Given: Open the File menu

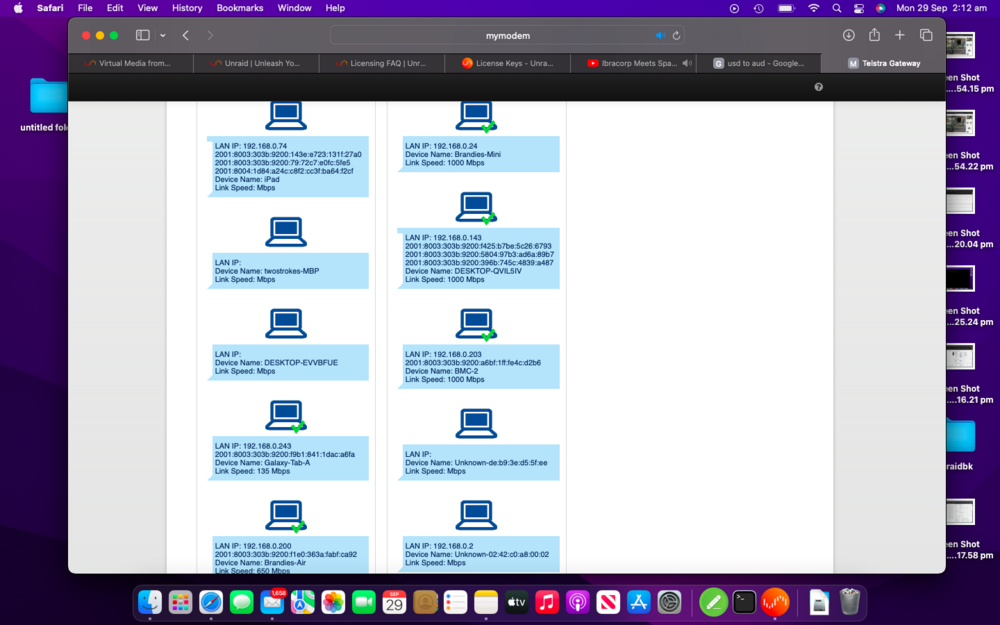Looking at the screenshot, I should pyautogui.click(x=85, y=8).
